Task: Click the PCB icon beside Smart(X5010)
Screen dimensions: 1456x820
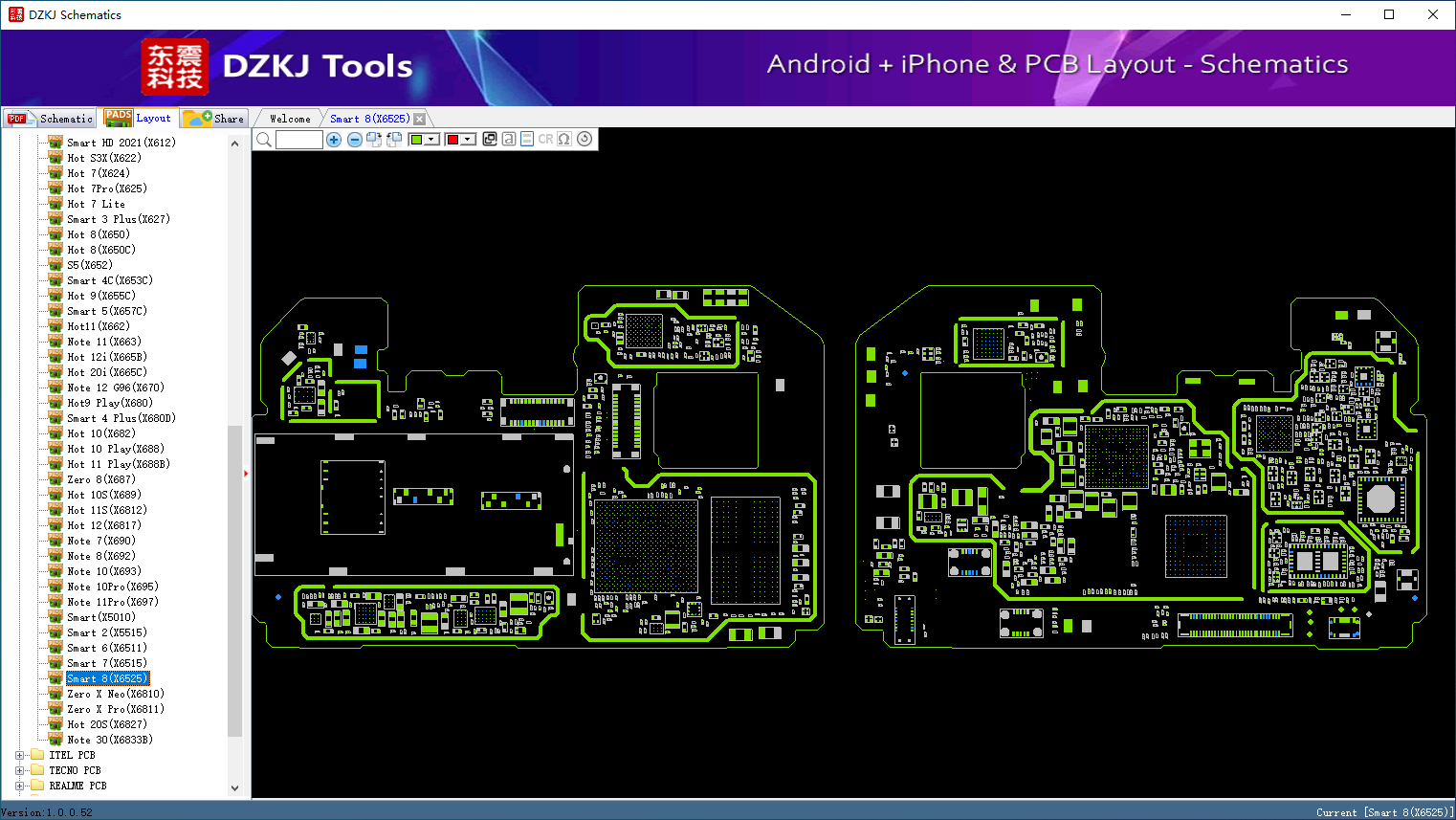Action: (55, 617)
